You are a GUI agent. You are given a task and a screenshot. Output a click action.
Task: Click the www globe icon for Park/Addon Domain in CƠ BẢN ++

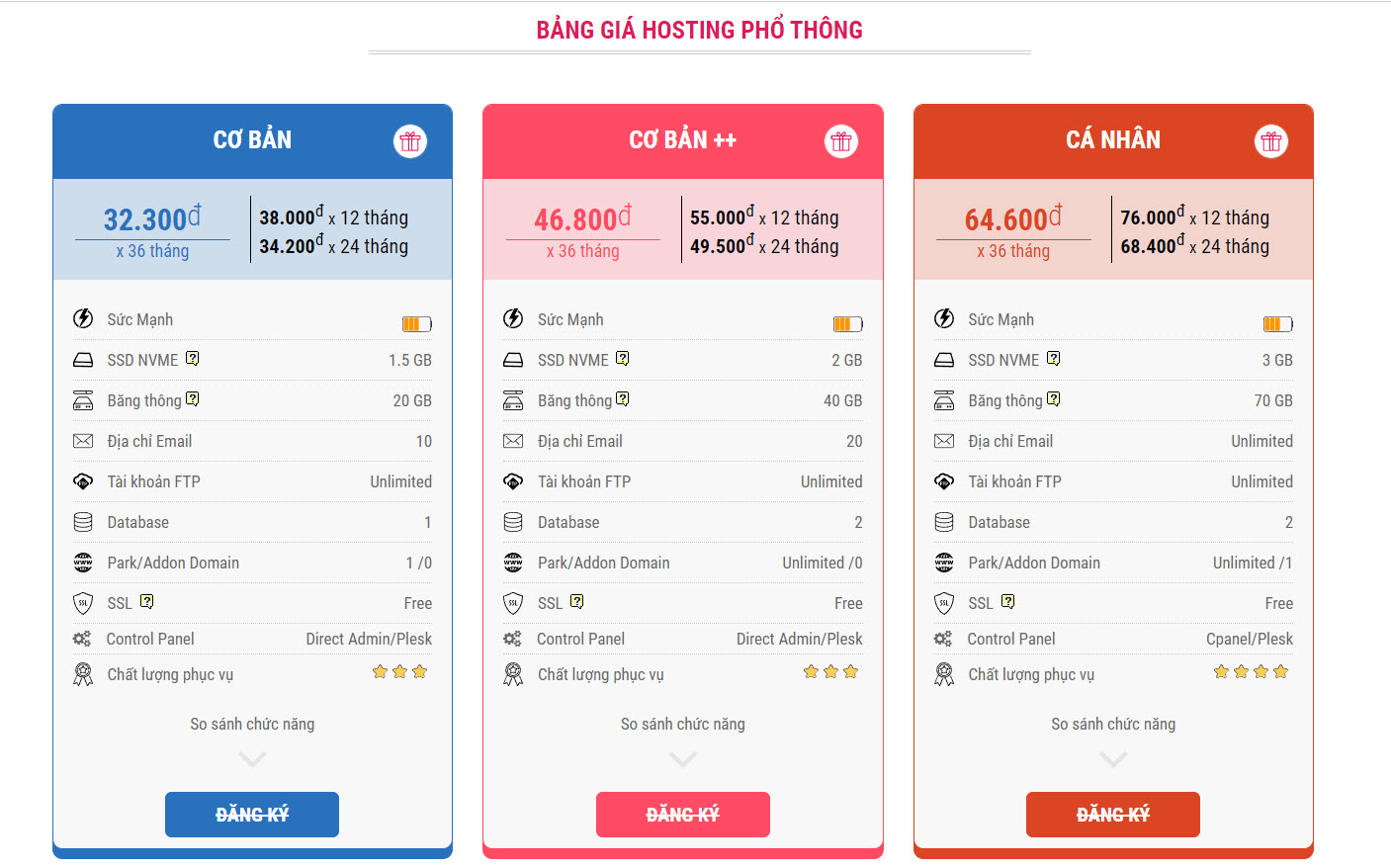tap(514, 562)
